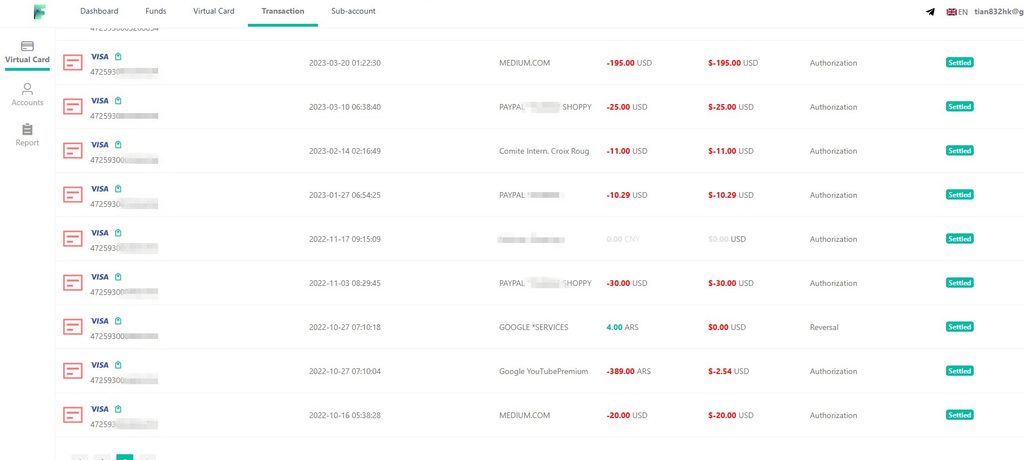Click the VISA logo in the -195.00 USD row
The height and width of the screenshot is (460, 1024).
coord(100,57)
